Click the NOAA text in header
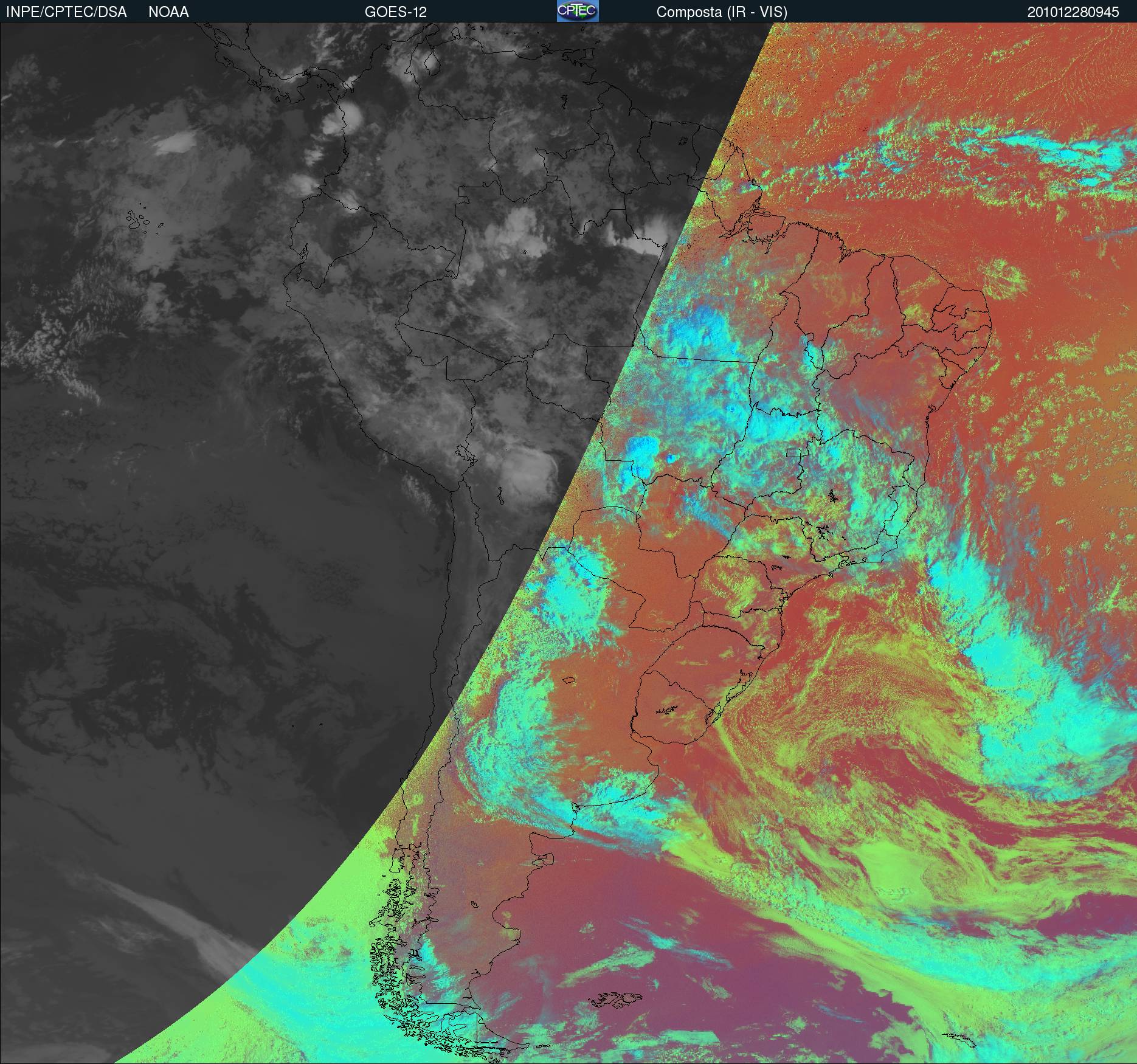This screenshot has width=1137, height=1064. click(168, 12)
